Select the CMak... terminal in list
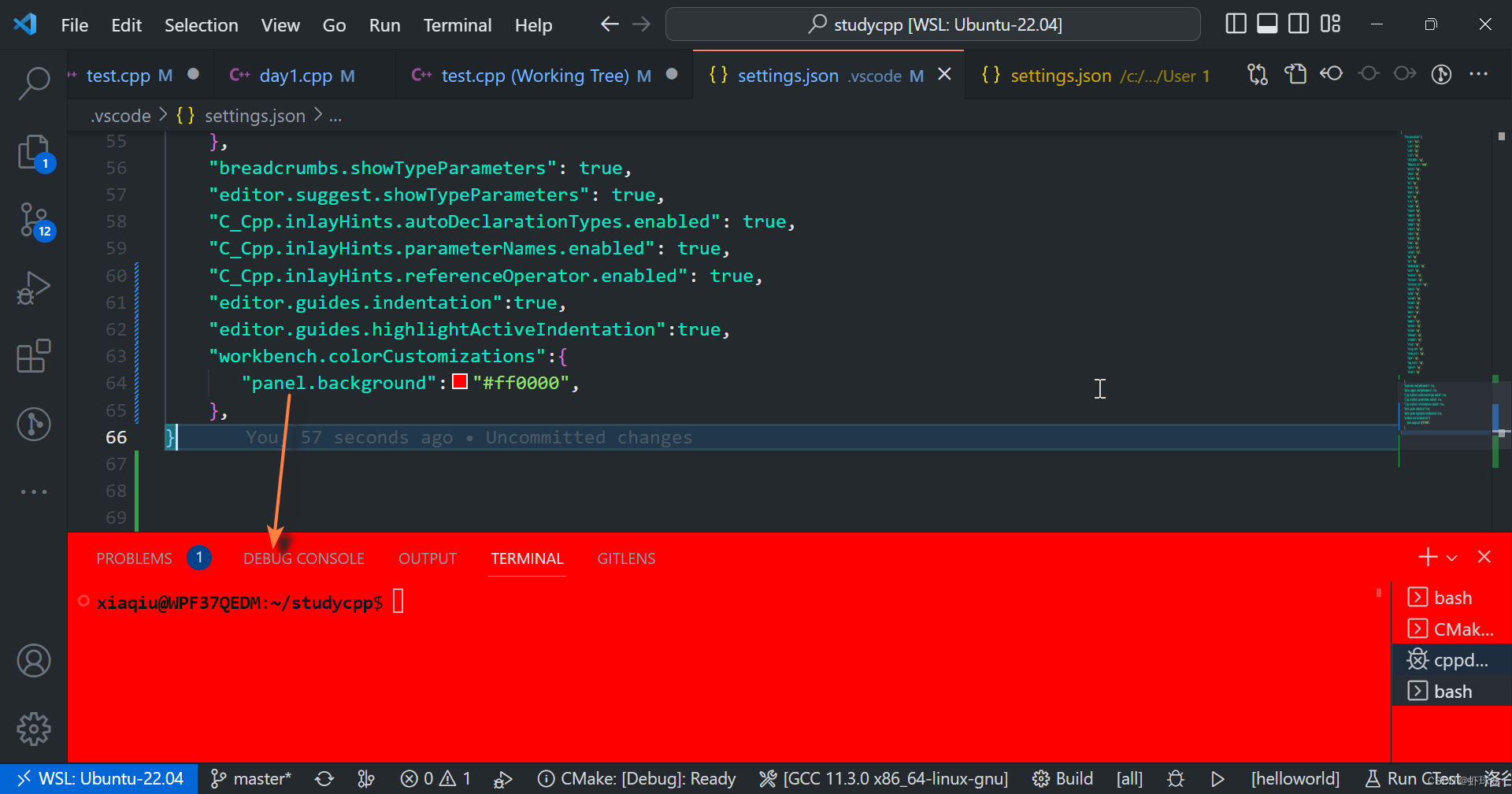Image resolution: width=1512 pixels, height=794 pixels. coord(1451,629)
